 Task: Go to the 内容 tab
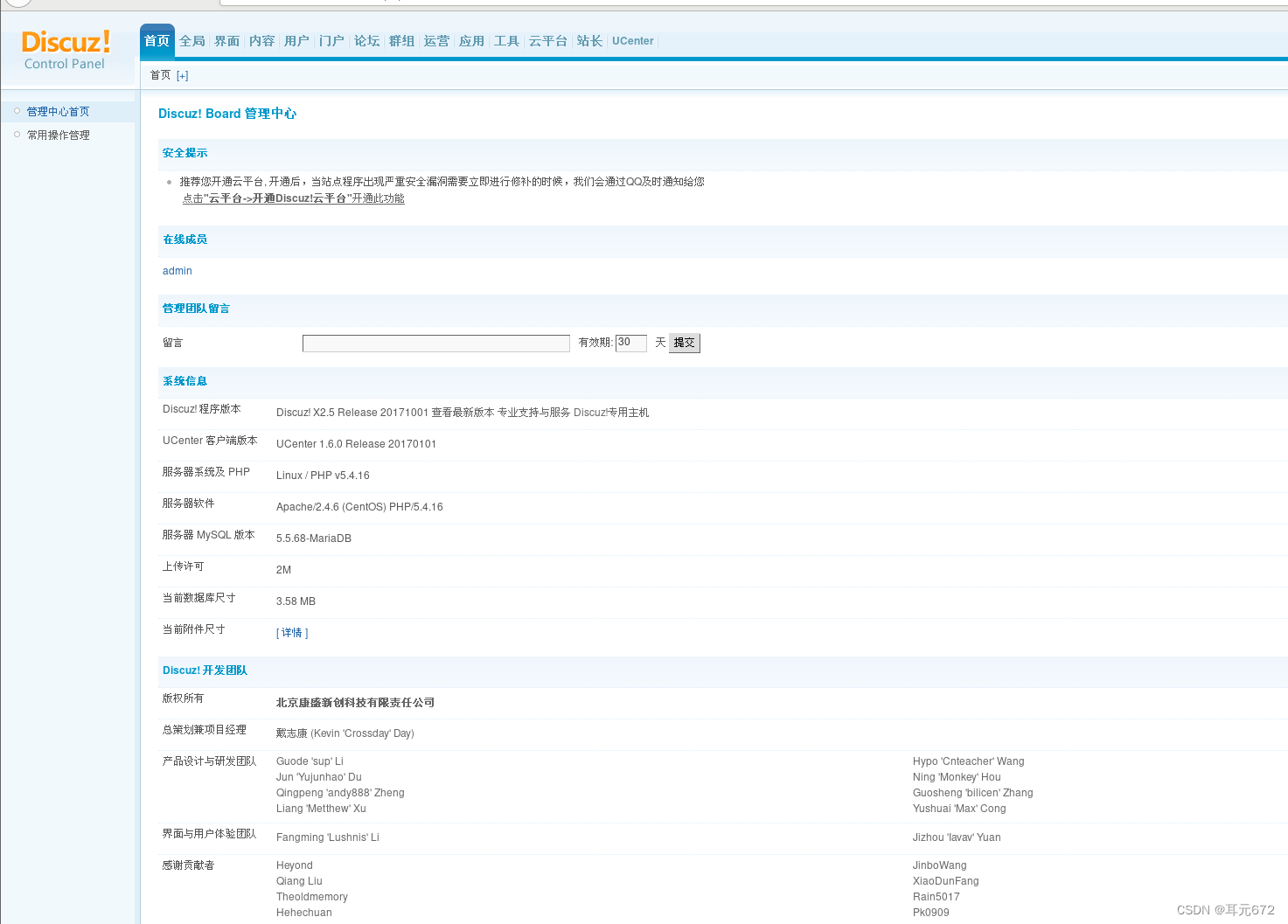262,41
